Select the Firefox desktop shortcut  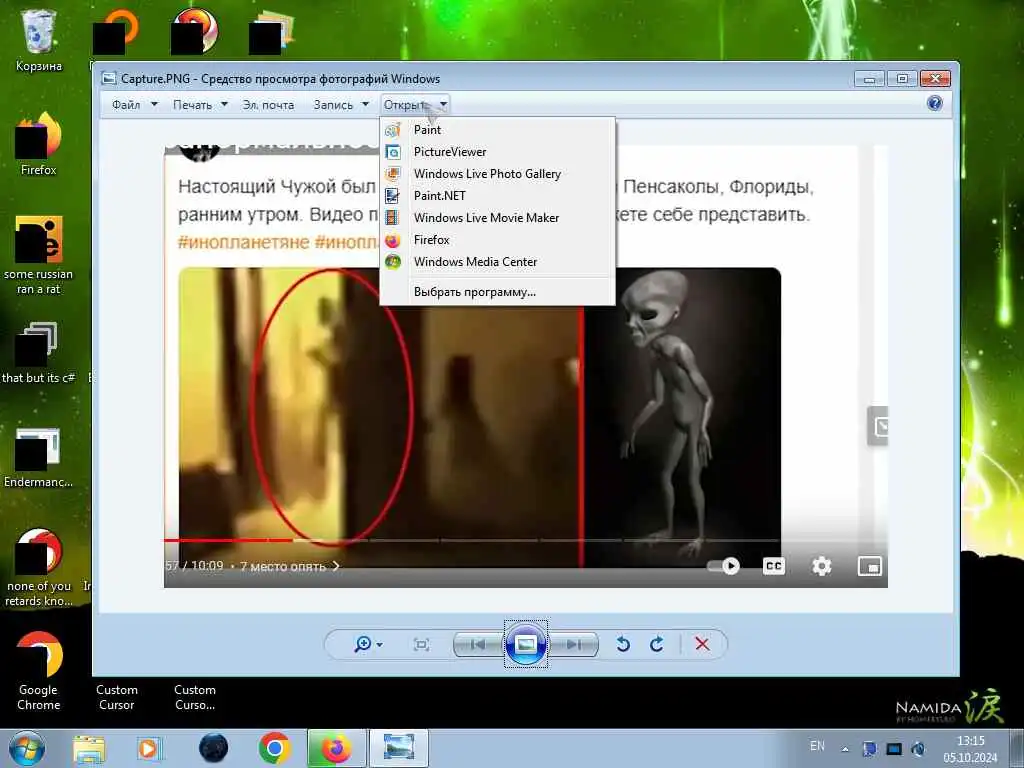pos(39,144)
